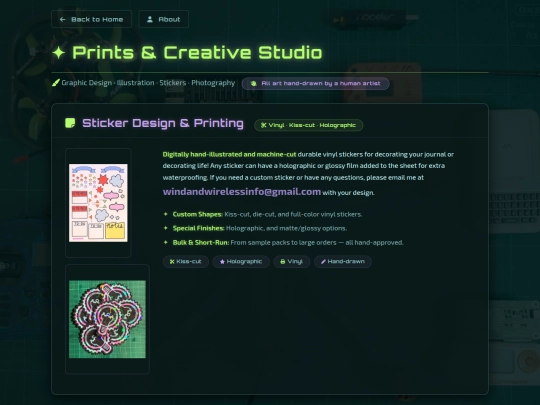Click pencil icon in Hand-drawn chip

(x=323, y=262)
